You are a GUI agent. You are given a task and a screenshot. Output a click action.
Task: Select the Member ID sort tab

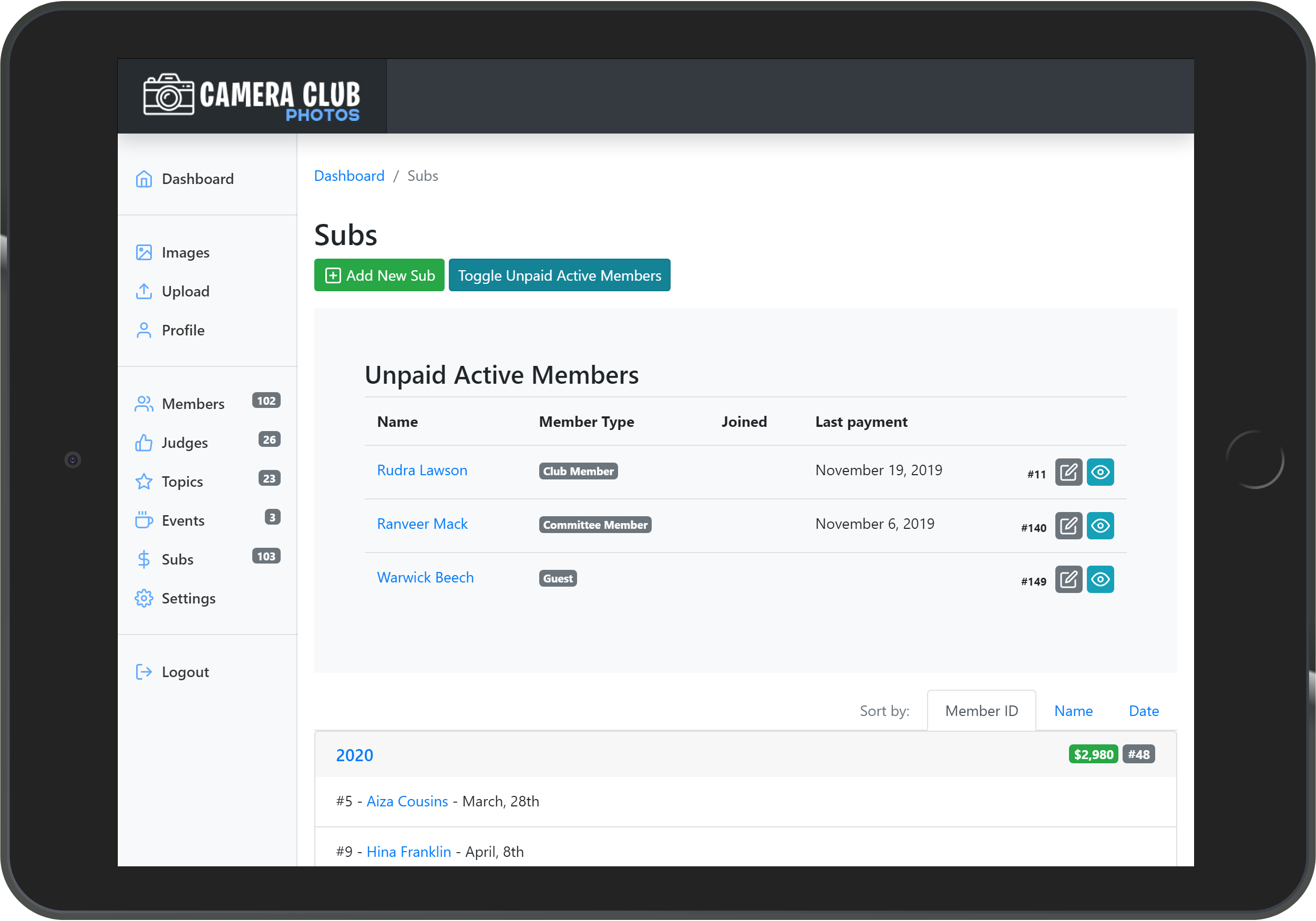(981, 711)
